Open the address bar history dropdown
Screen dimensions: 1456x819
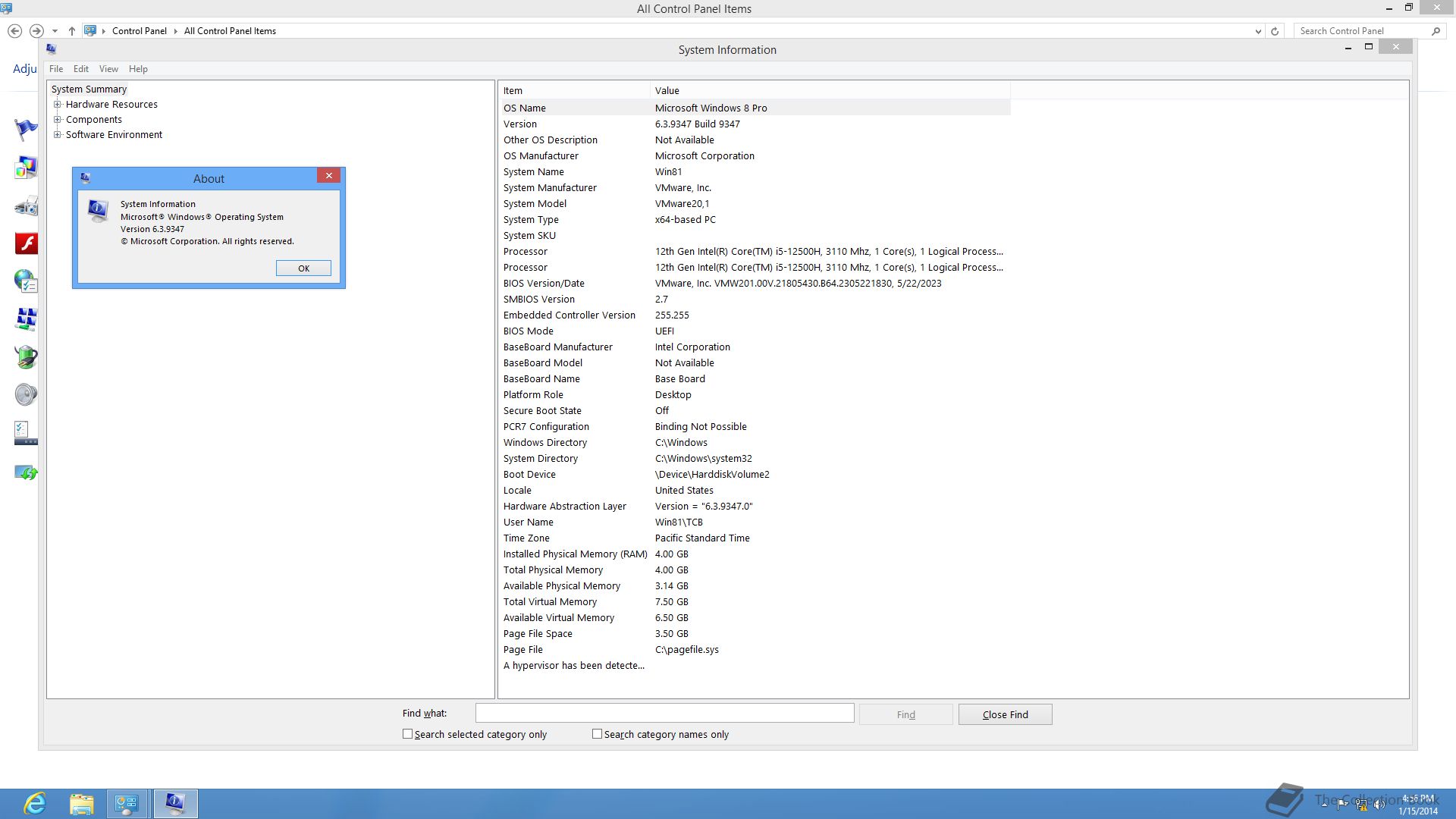pos(1258,31)
